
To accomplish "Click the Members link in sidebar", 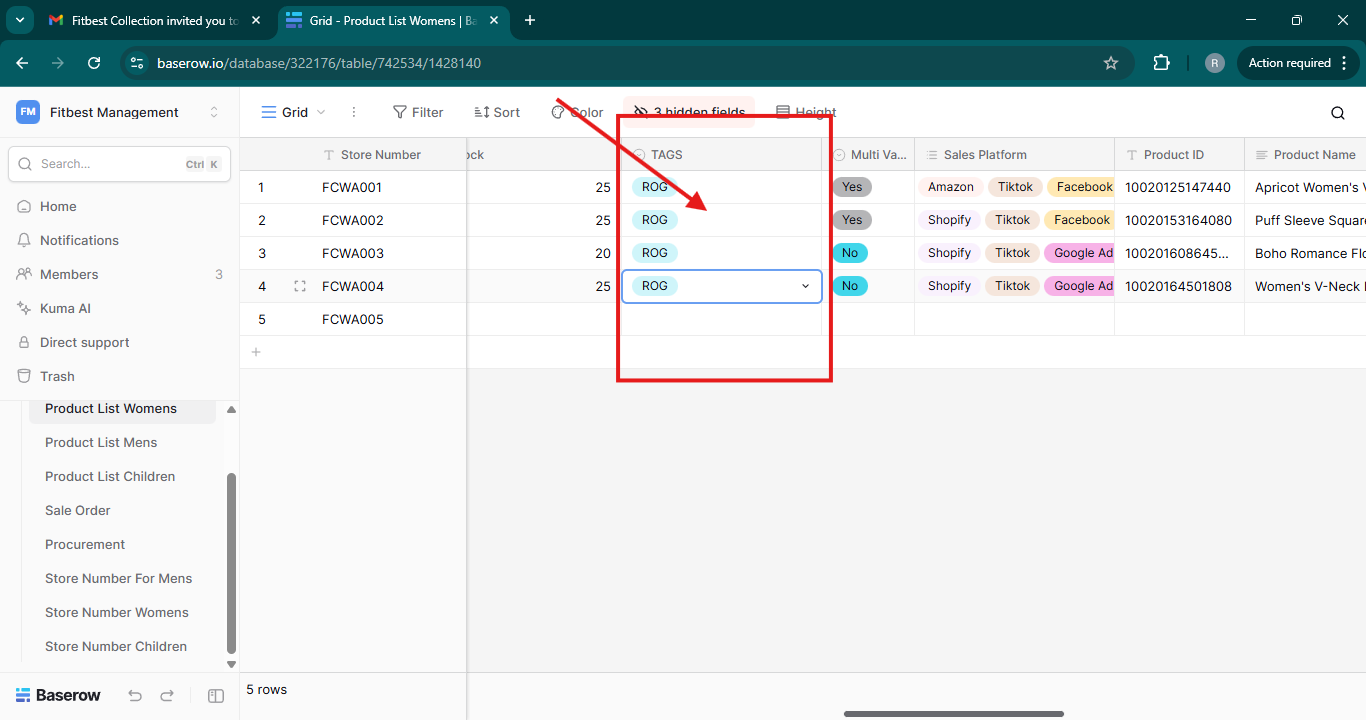I will [69, 274].
